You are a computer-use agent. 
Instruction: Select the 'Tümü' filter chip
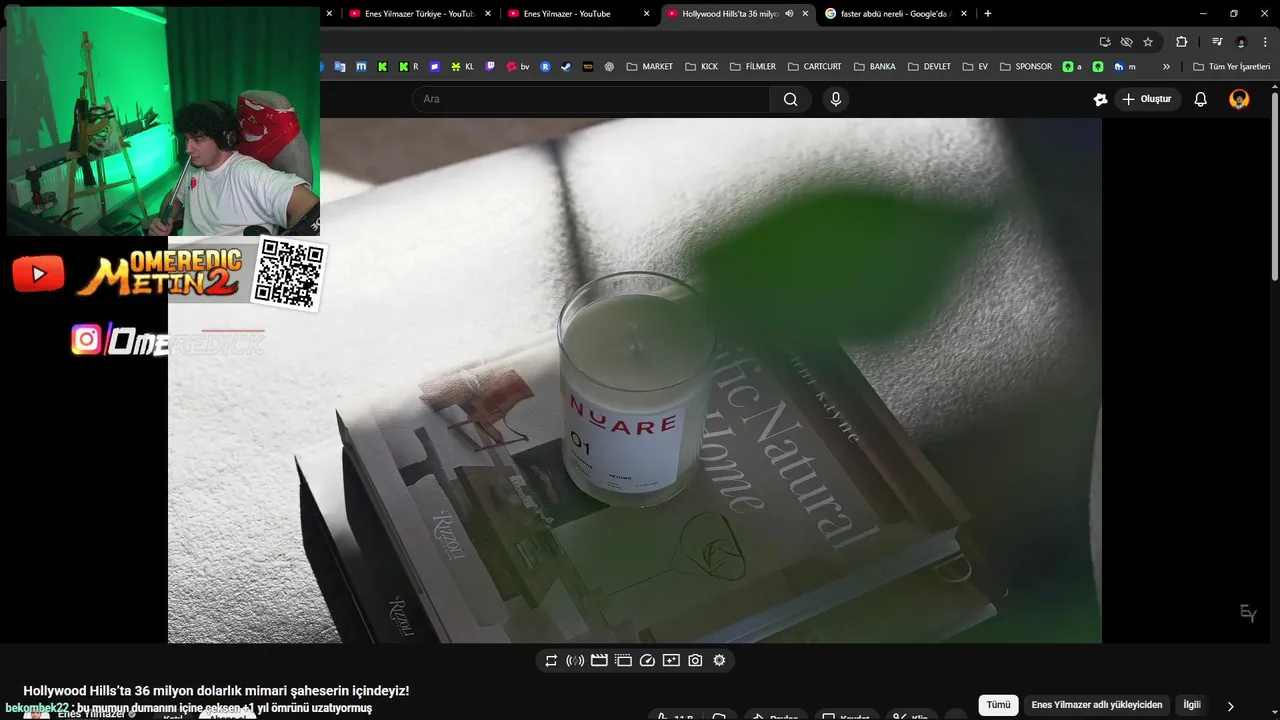[x=998, y=705]
